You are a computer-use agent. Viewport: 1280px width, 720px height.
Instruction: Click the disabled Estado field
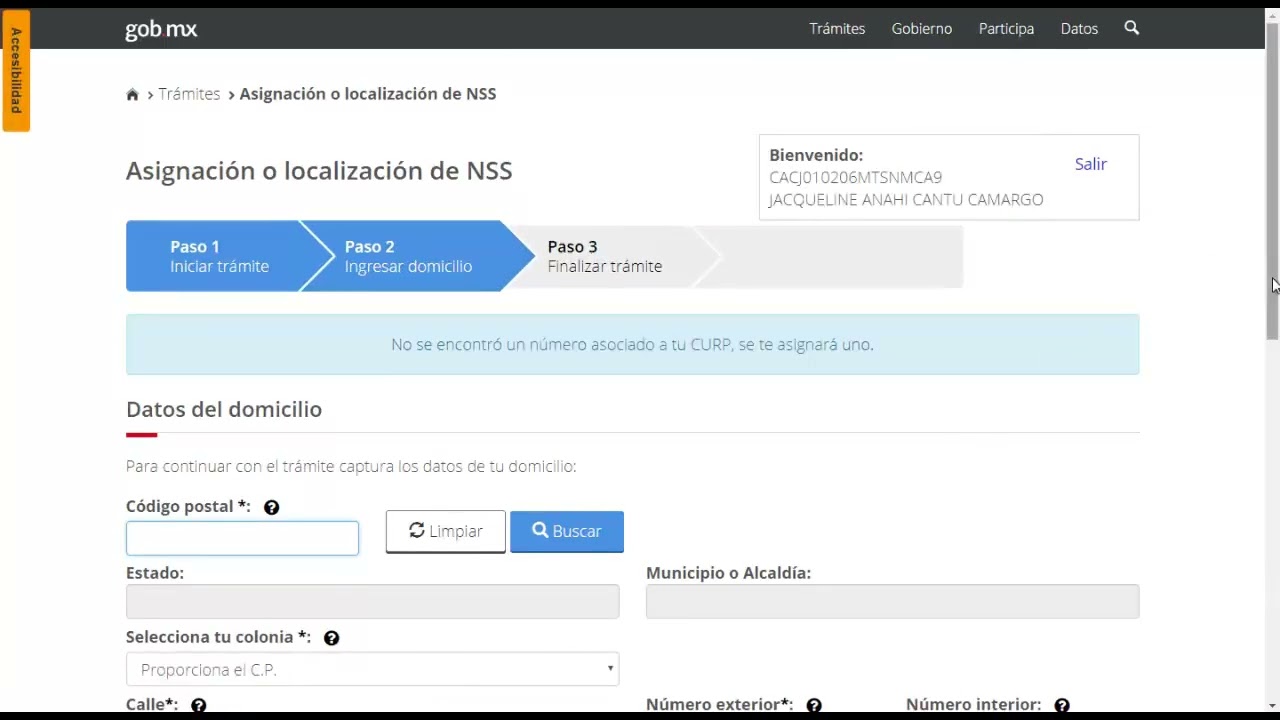tap(372, 601)
